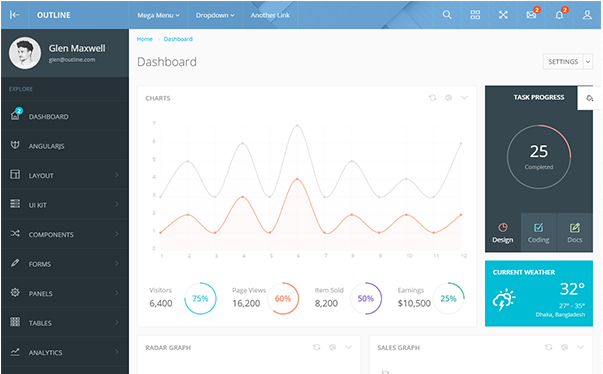603x374 pixels.
Task: Click the SETTINGS button
Action: click(563, 62)
